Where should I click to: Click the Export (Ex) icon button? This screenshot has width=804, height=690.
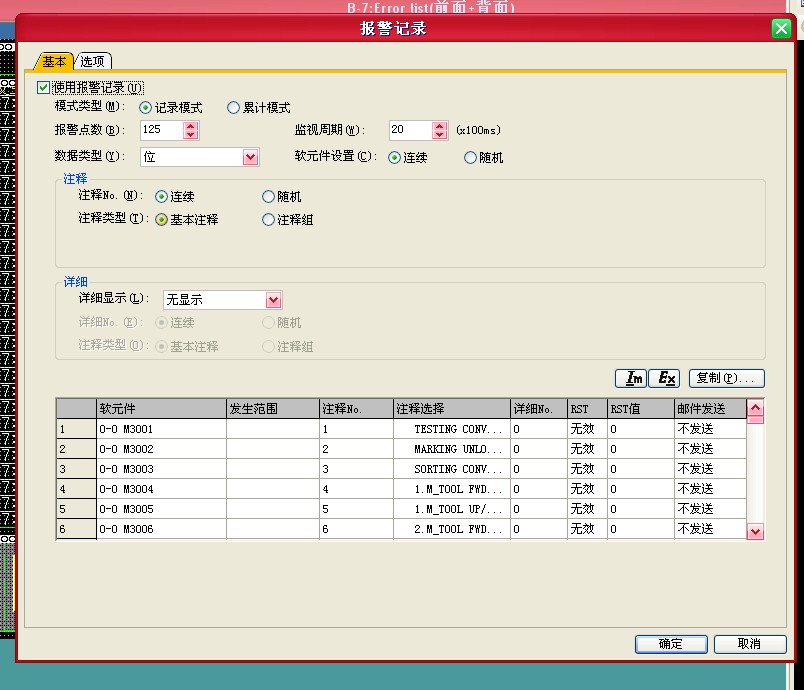(665, 378)
